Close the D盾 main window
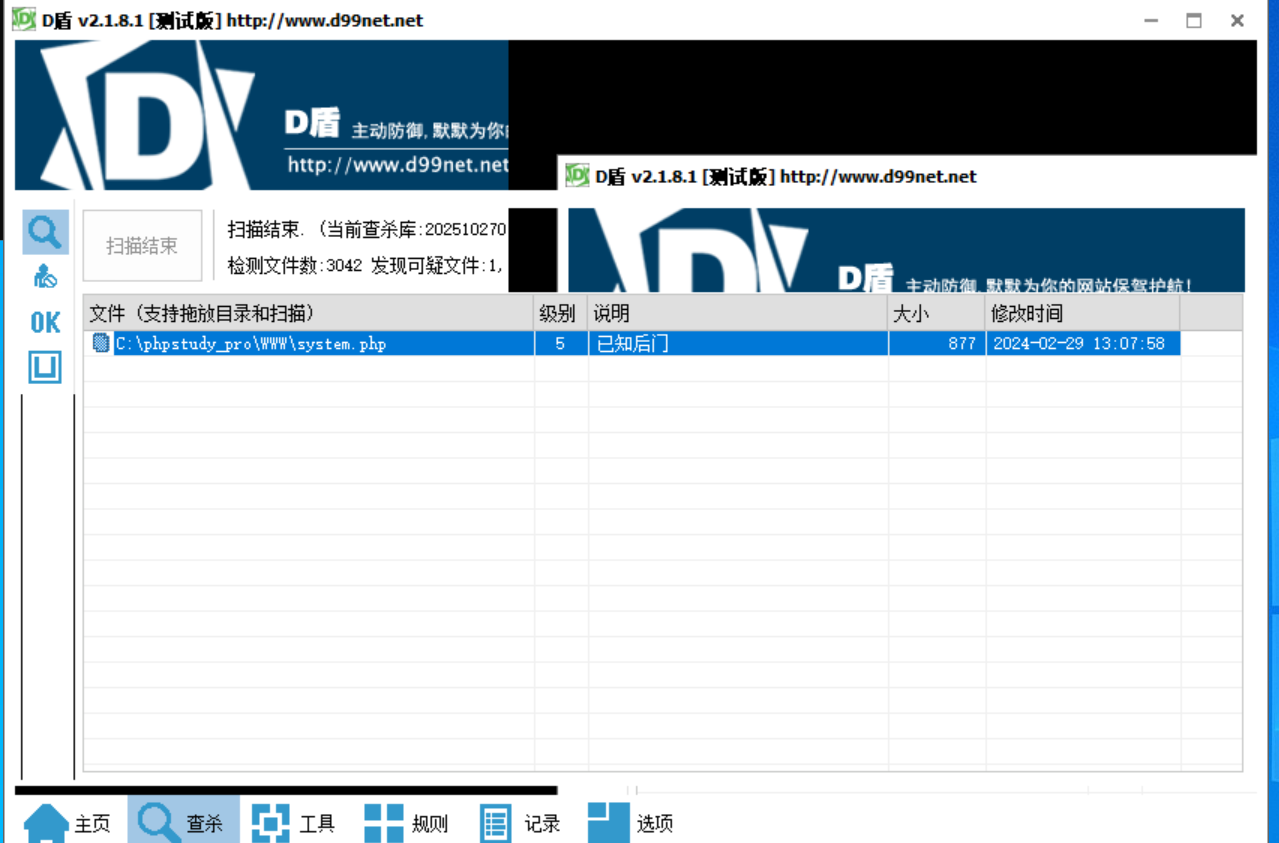The height and width of the screenshot is (843, 1279). pos(1237,20)
